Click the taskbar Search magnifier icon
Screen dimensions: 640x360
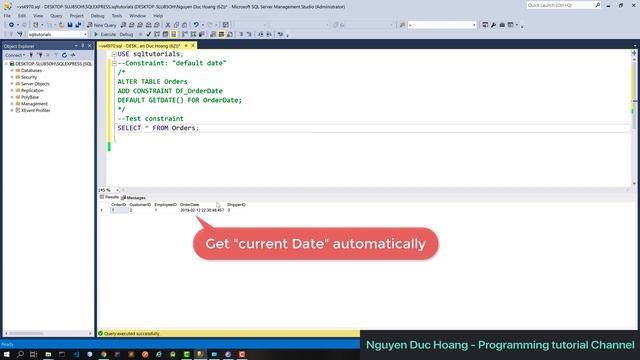pos(20,354)
